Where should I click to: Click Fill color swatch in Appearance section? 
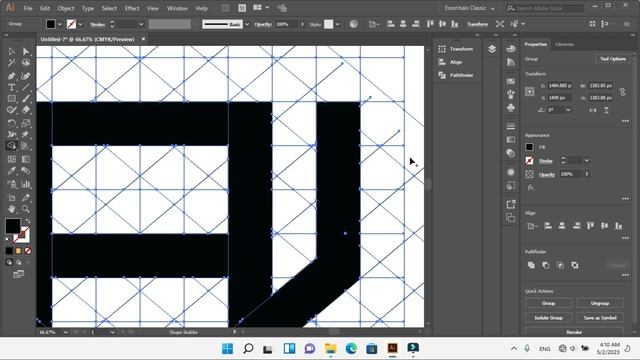pos(529,147)
